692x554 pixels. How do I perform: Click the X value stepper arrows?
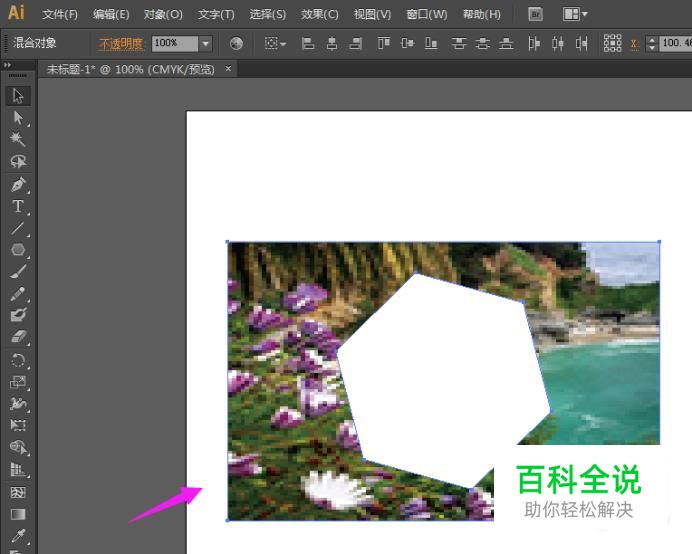(x=652, y=43)
